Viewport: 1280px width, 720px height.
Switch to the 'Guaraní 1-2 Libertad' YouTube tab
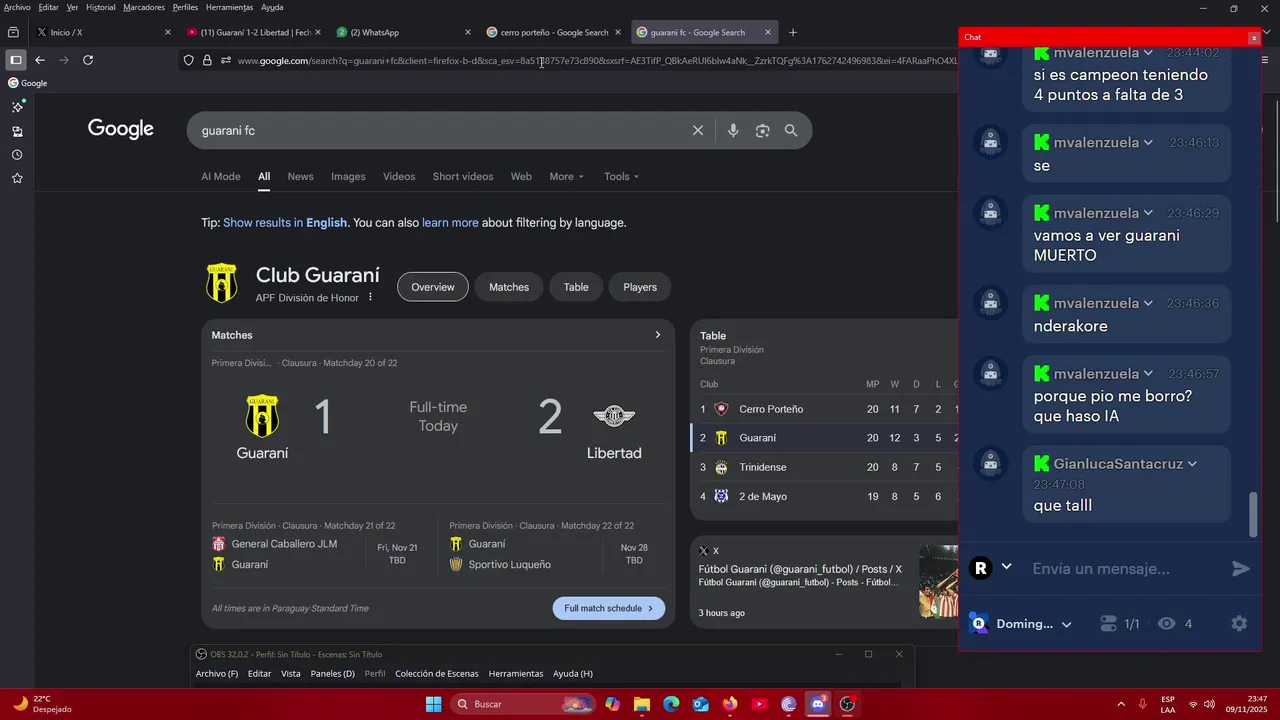pos(255,32)
